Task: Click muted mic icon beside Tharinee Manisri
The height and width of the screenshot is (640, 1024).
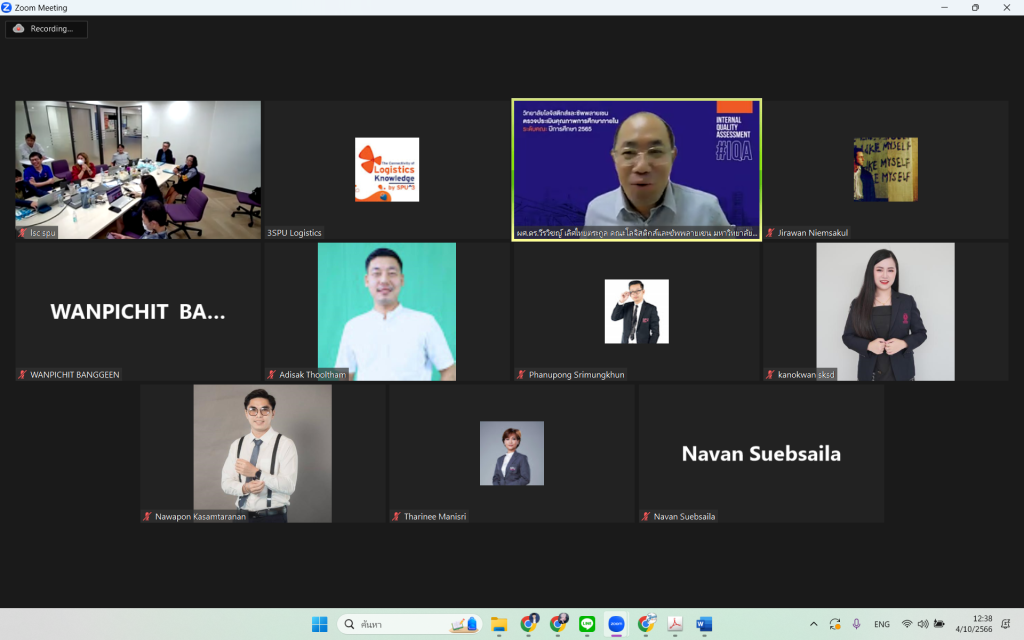Action: pos(396,517)
